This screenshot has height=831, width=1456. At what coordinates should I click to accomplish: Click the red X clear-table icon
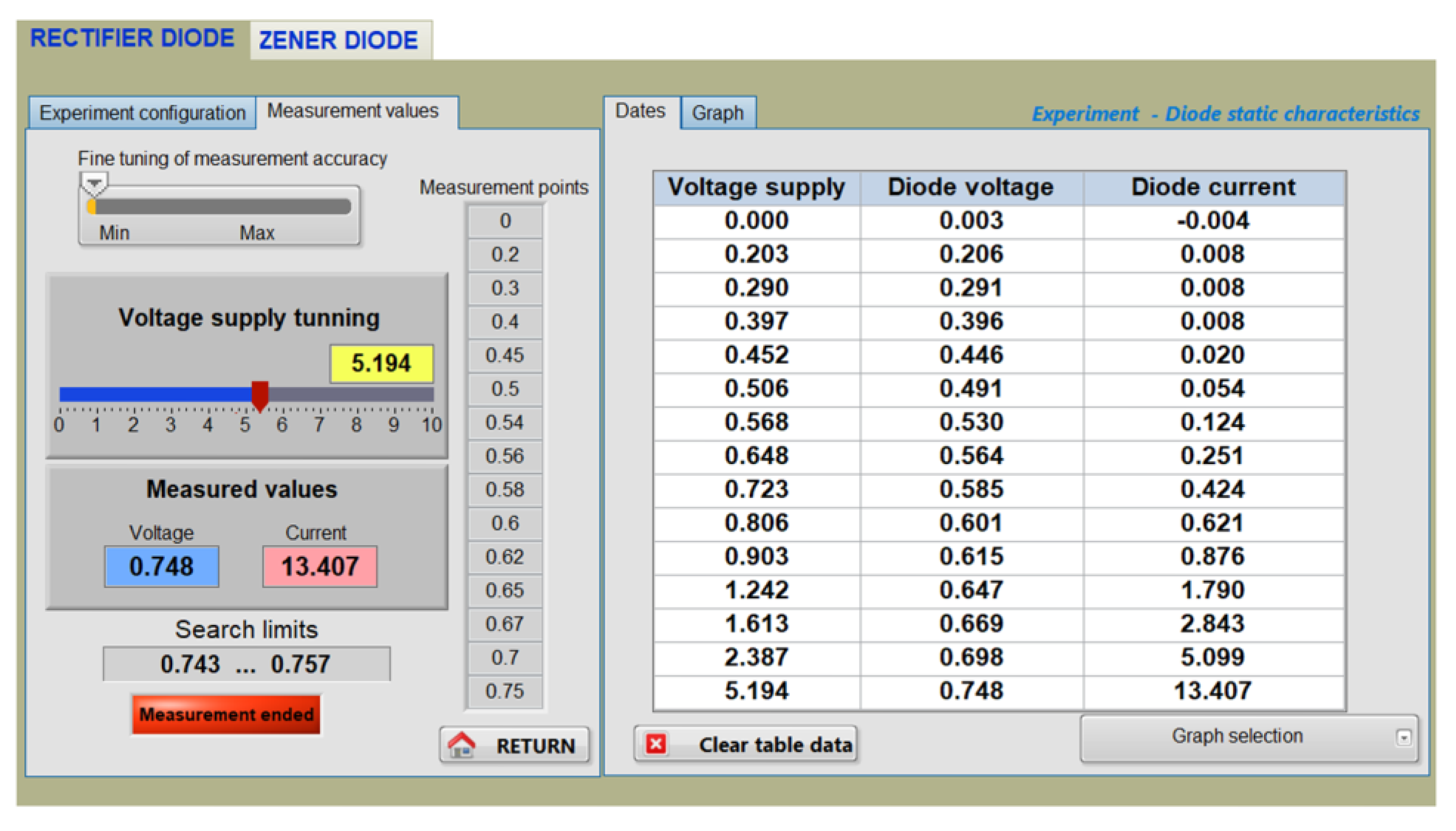(x=655, y=744)
